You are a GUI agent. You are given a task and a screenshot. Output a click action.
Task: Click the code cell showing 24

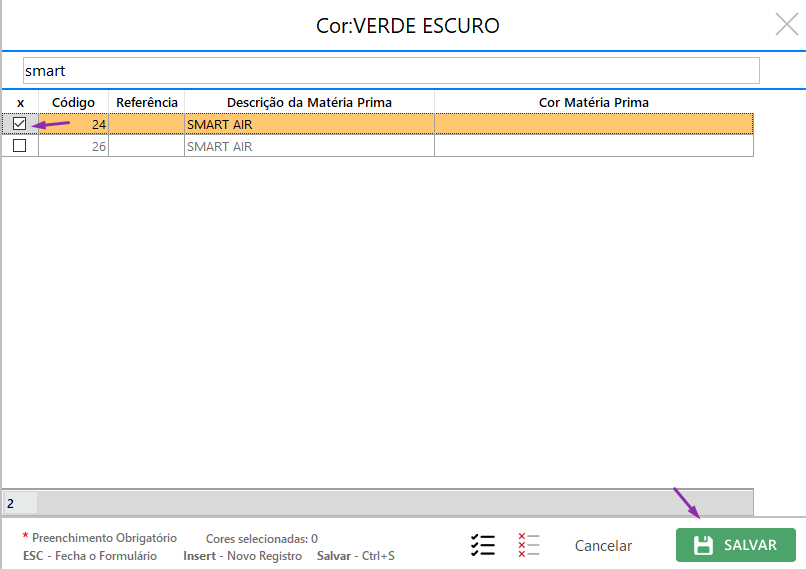73,125
